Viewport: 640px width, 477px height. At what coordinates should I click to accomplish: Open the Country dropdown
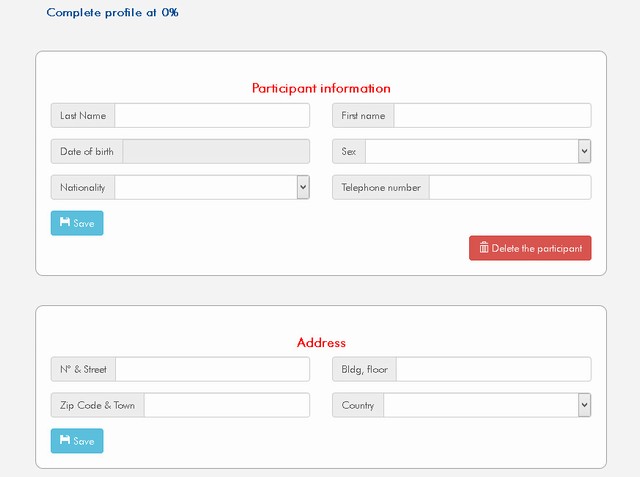[x=487, y=405]
